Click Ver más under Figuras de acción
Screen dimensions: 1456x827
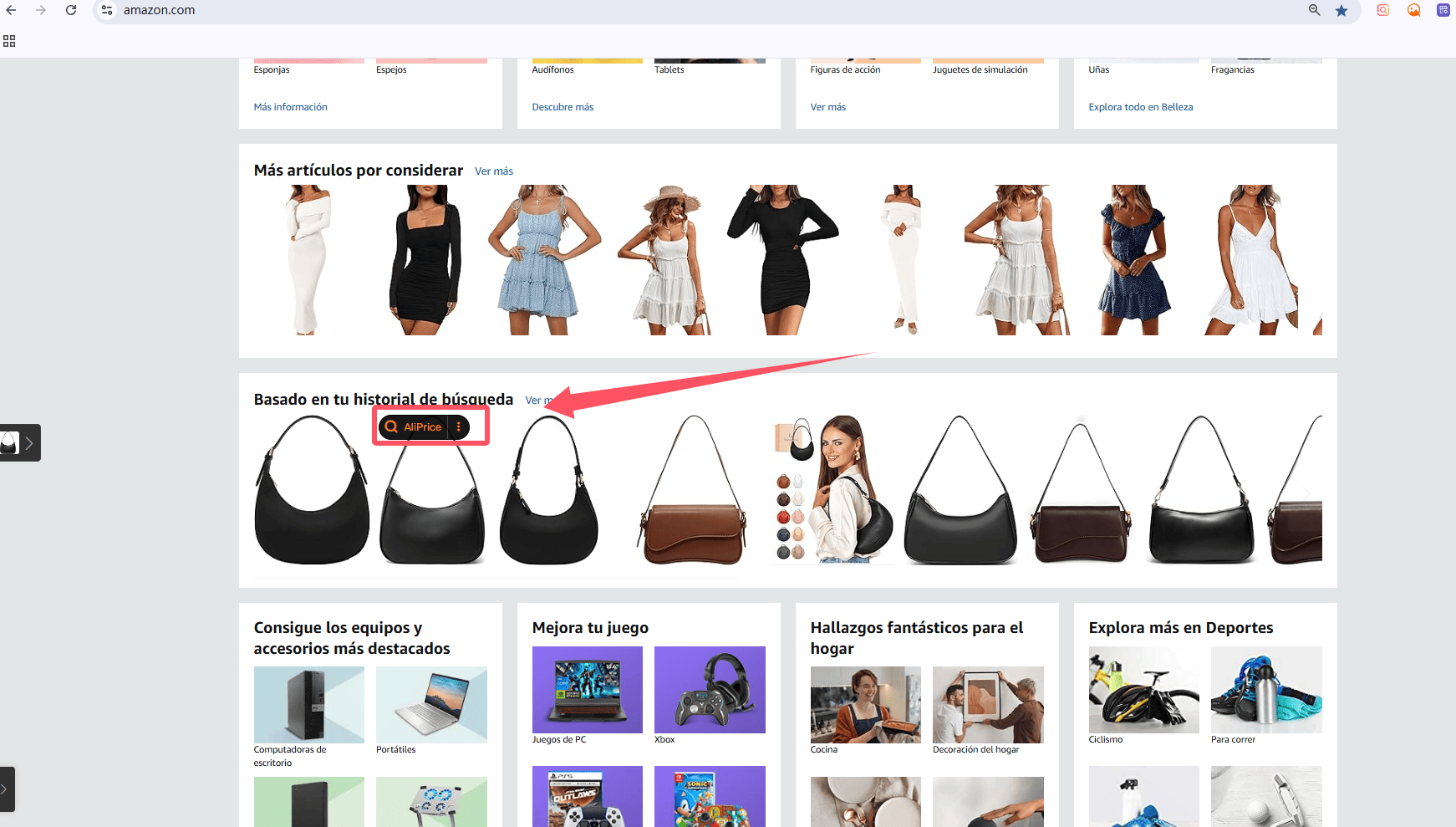point(827,107)
